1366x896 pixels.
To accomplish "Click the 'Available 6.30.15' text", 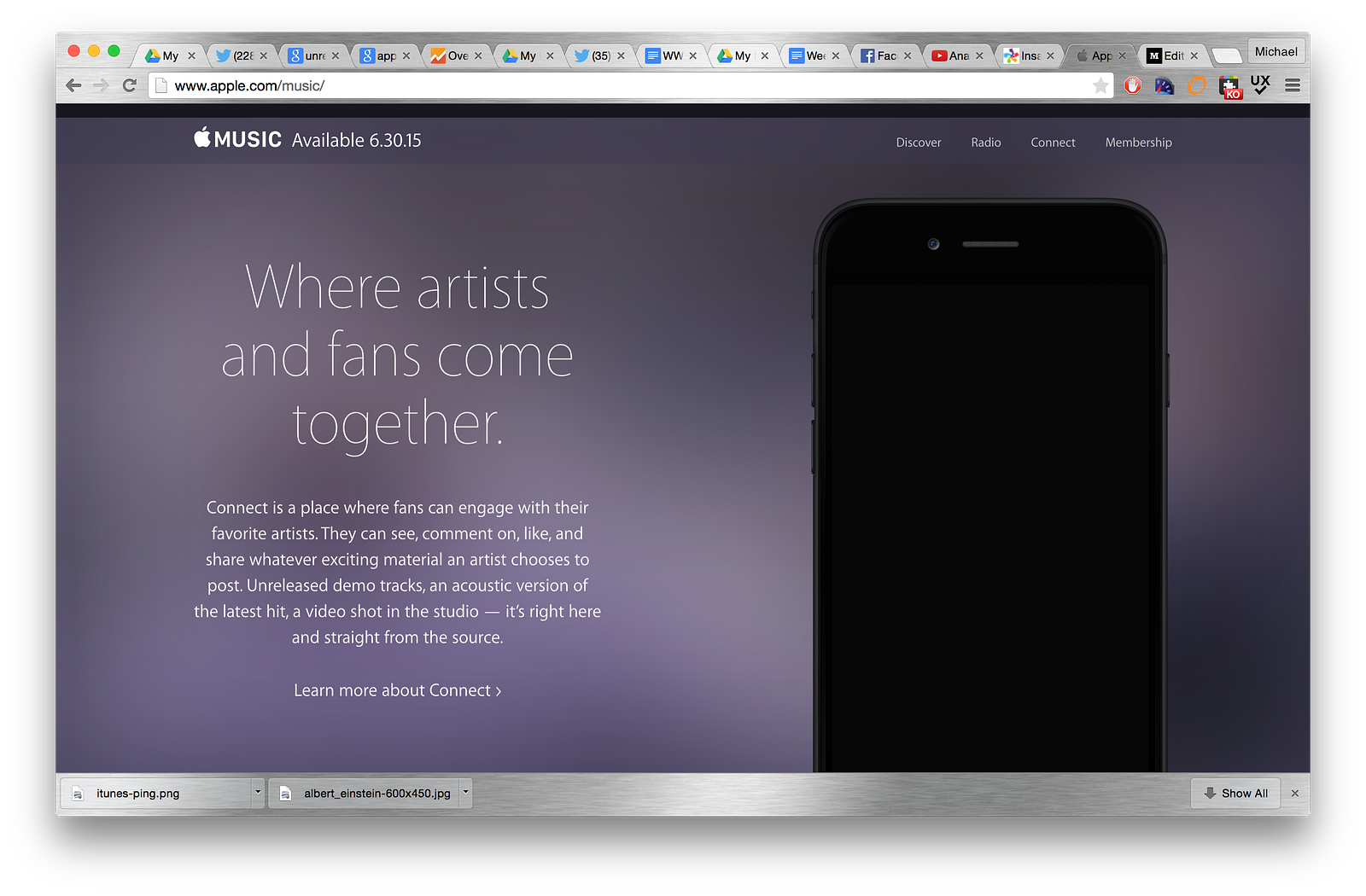I will [x=357, y=140].
